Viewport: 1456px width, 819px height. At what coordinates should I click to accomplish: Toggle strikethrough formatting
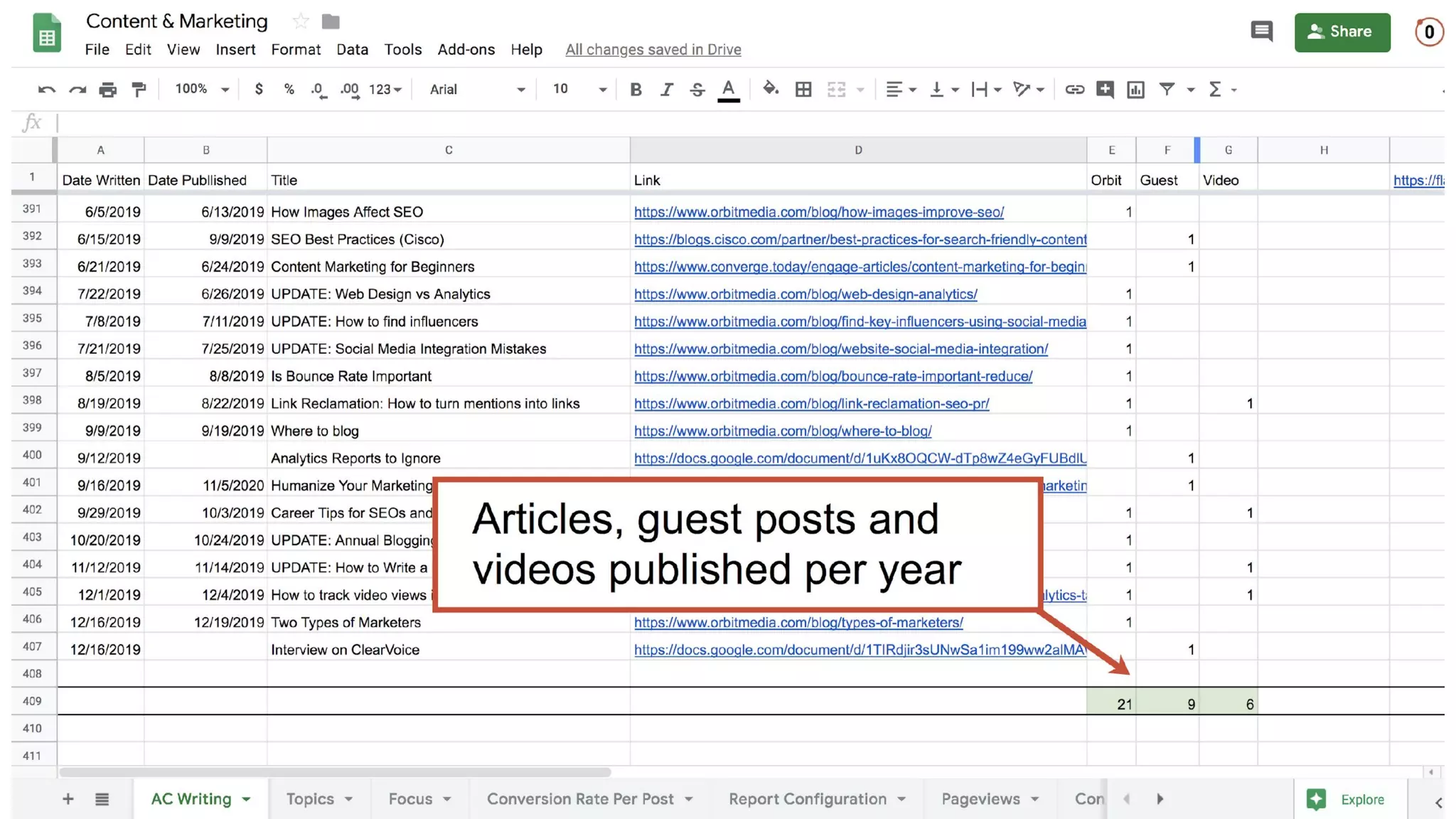point(697,90)
